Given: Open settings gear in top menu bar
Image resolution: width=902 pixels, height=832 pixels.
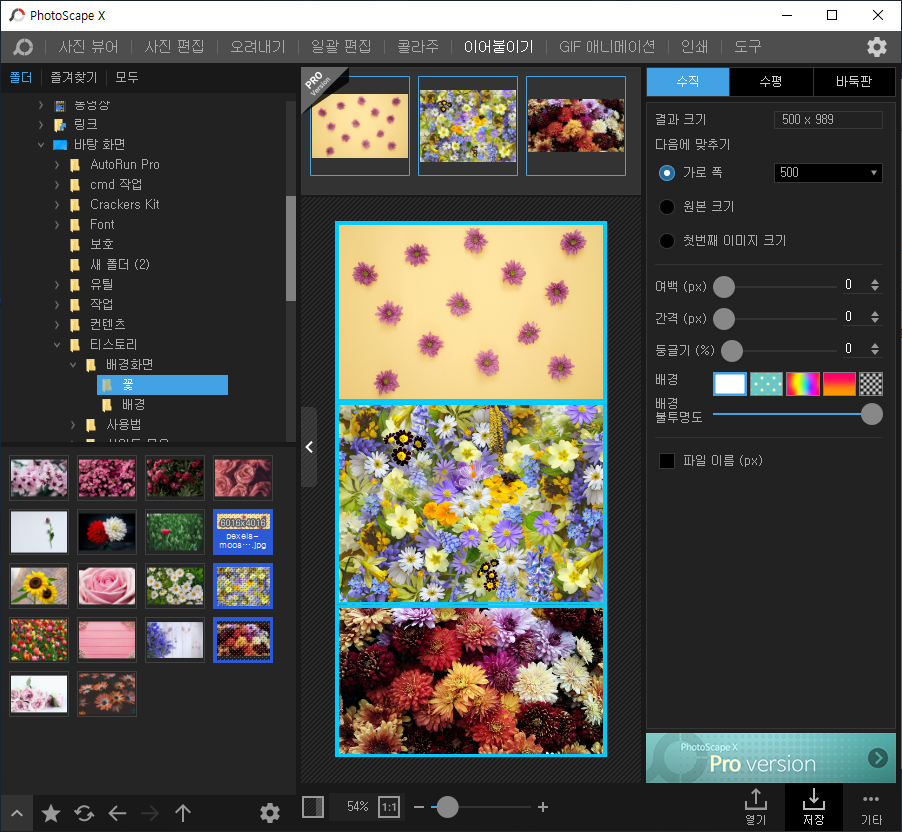Looking at the screenshot, I should pyautogui.click(x=876, y=47).
